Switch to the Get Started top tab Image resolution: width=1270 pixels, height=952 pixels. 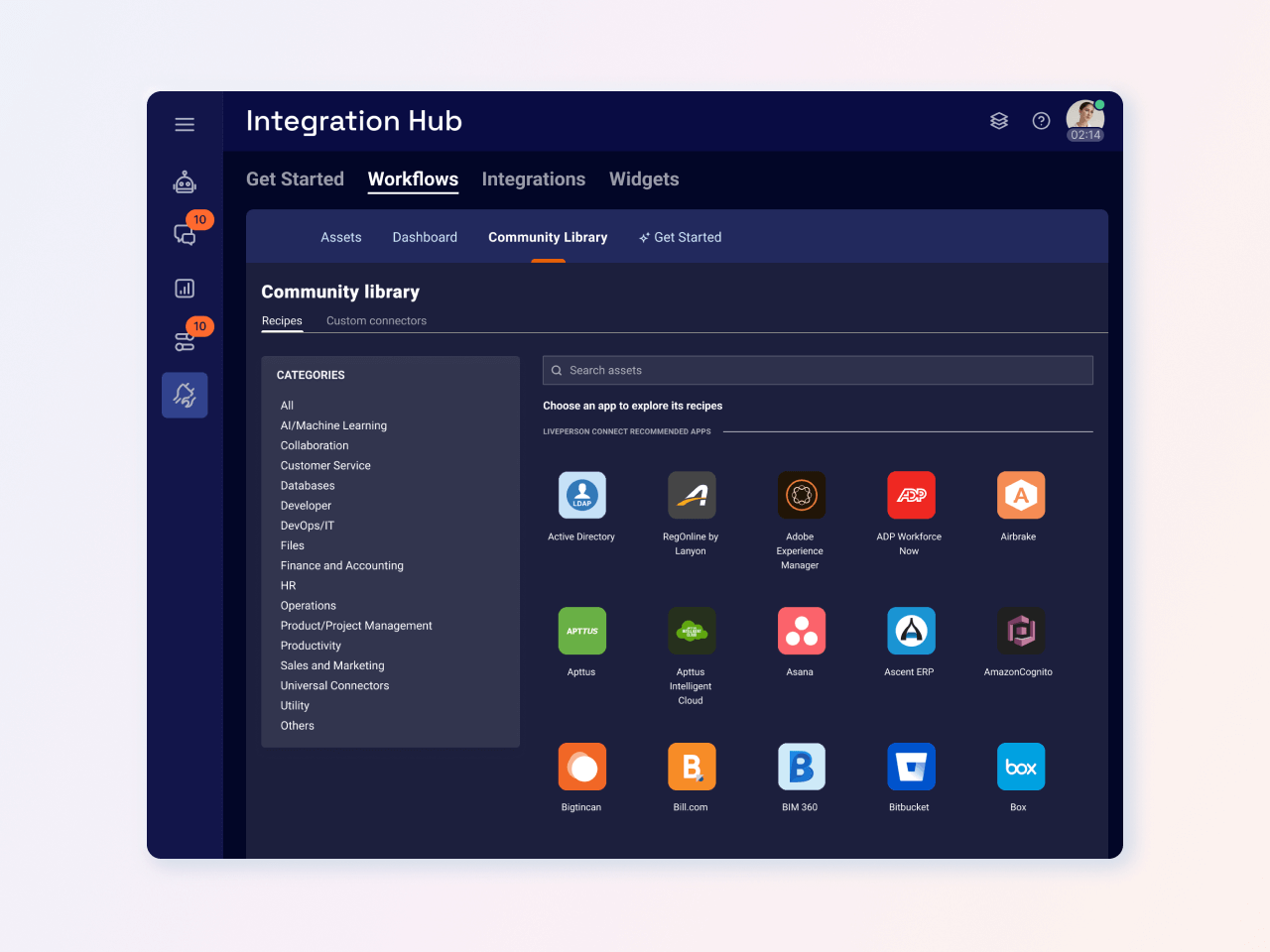(x=295, y=179)
